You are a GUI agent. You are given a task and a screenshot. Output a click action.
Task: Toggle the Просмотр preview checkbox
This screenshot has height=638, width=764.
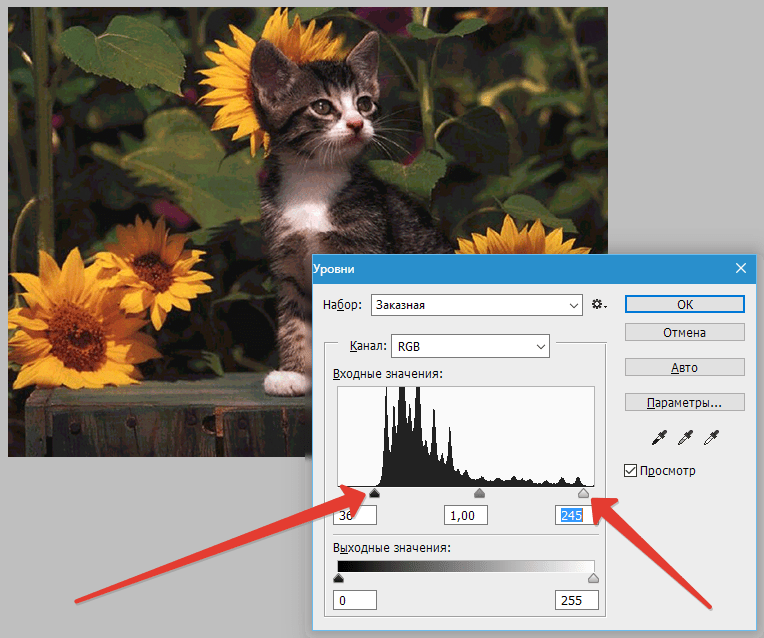coord(630,470)
